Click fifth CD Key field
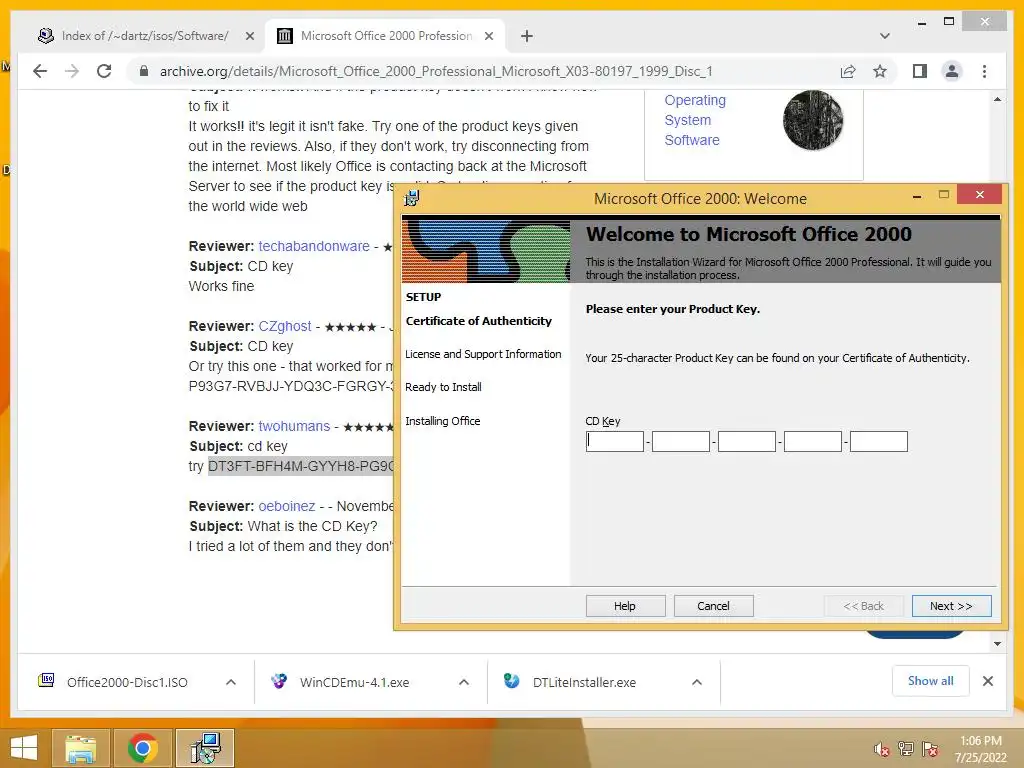Viewport: 1024px width, 768px height. (x=878, y=441)
